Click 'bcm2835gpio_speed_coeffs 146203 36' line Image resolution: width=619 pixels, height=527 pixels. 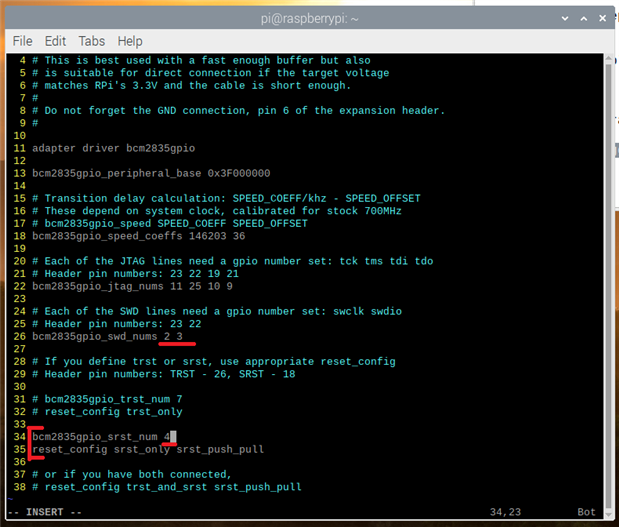(x=139, y=236)
